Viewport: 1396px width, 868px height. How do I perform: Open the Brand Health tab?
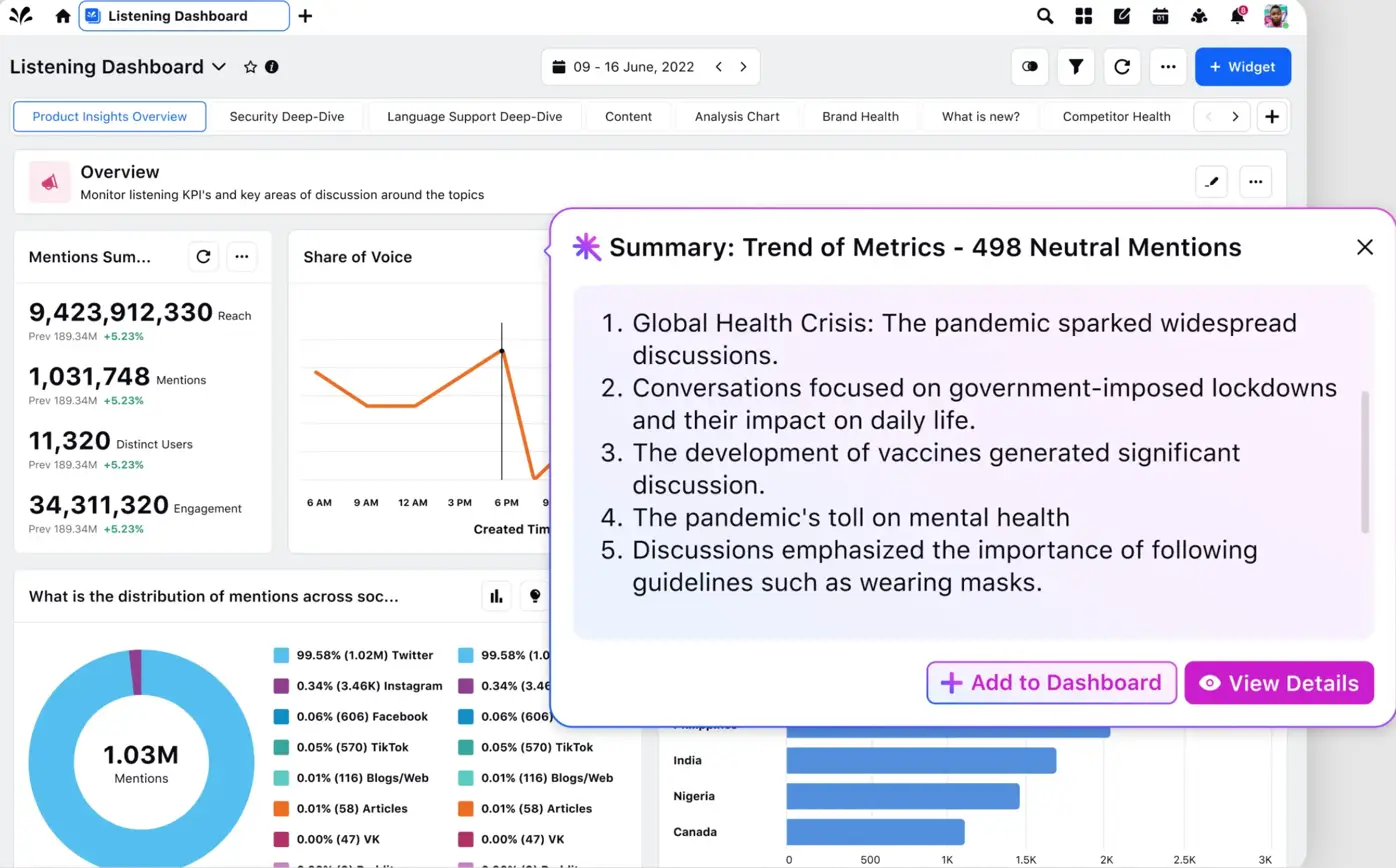860,117
